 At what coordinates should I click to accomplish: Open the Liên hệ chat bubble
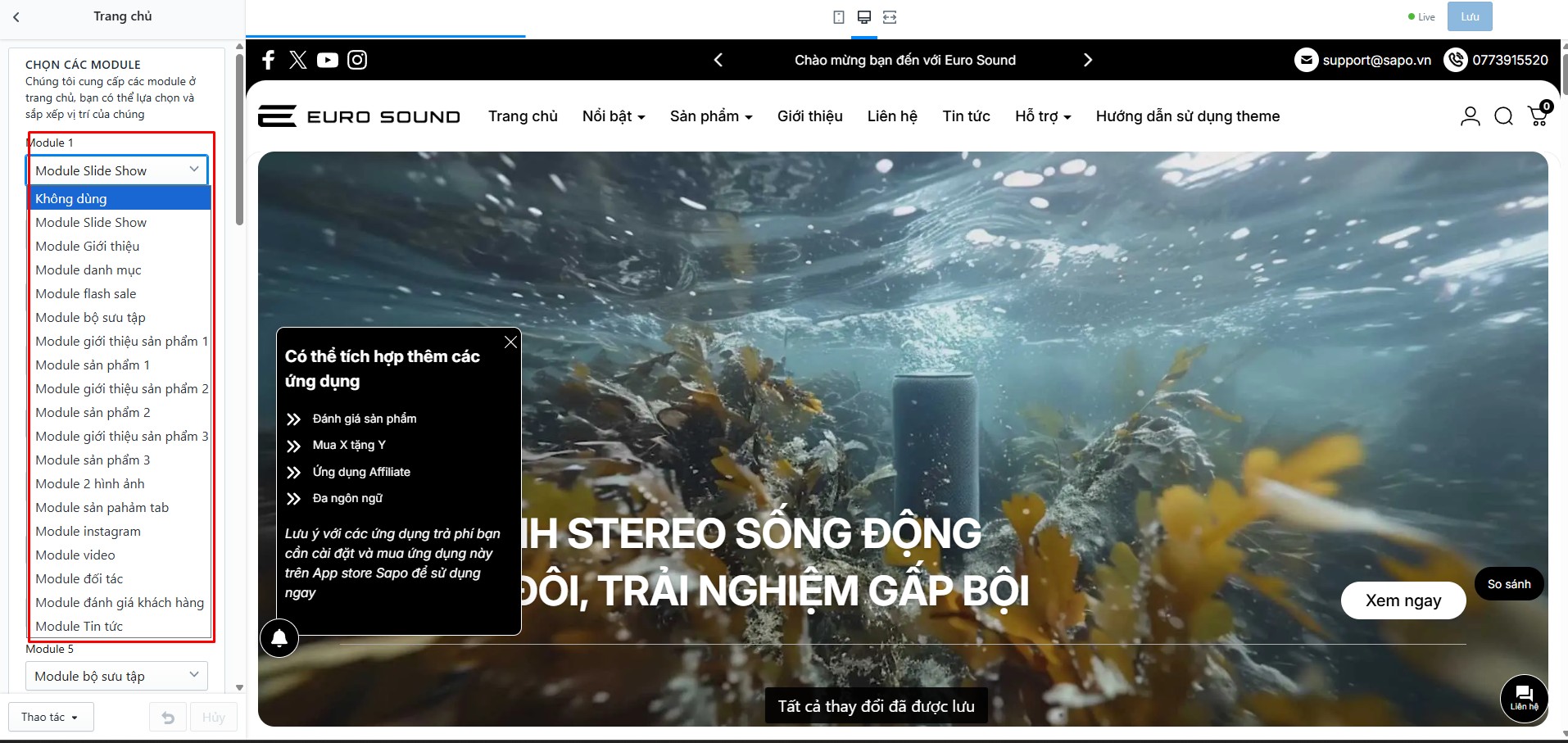(1524, 698)
